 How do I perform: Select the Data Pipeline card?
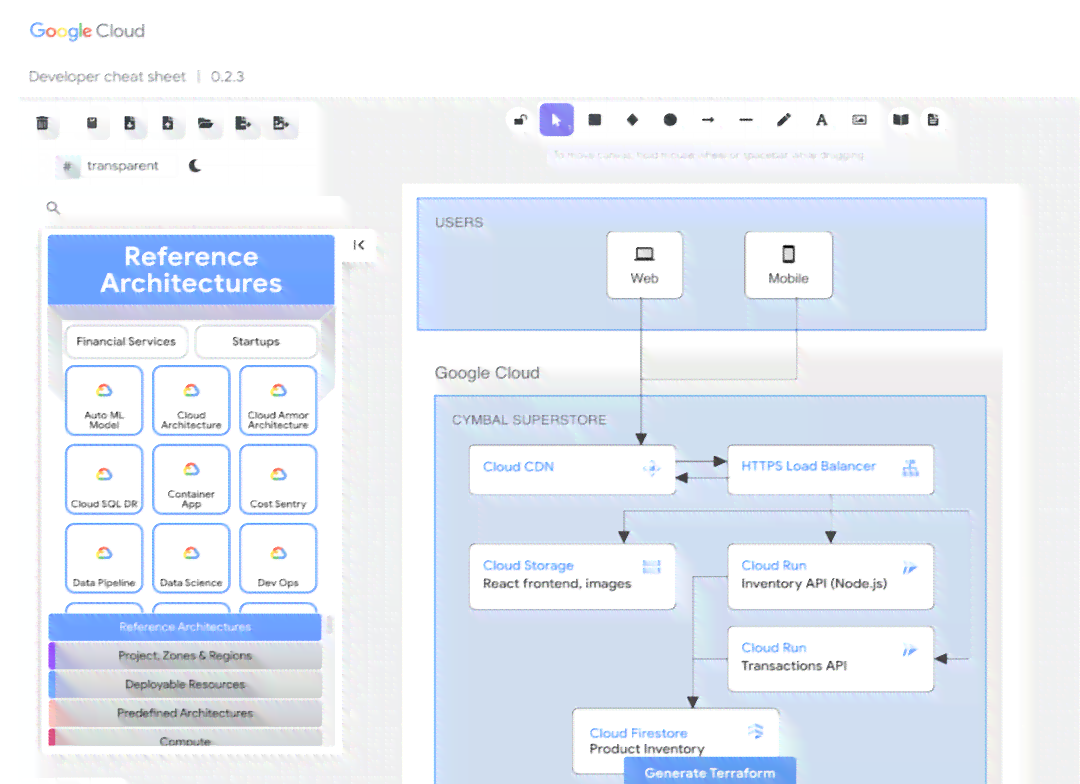104,558
